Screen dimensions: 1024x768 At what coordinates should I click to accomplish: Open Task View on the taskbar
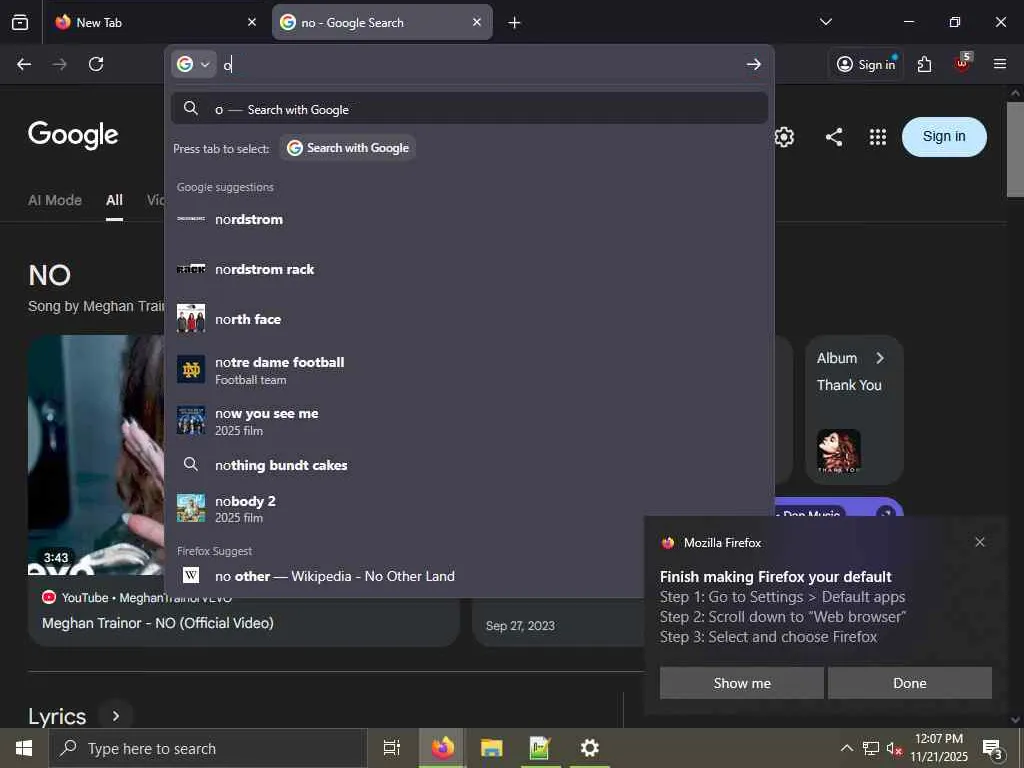(392, 748)
